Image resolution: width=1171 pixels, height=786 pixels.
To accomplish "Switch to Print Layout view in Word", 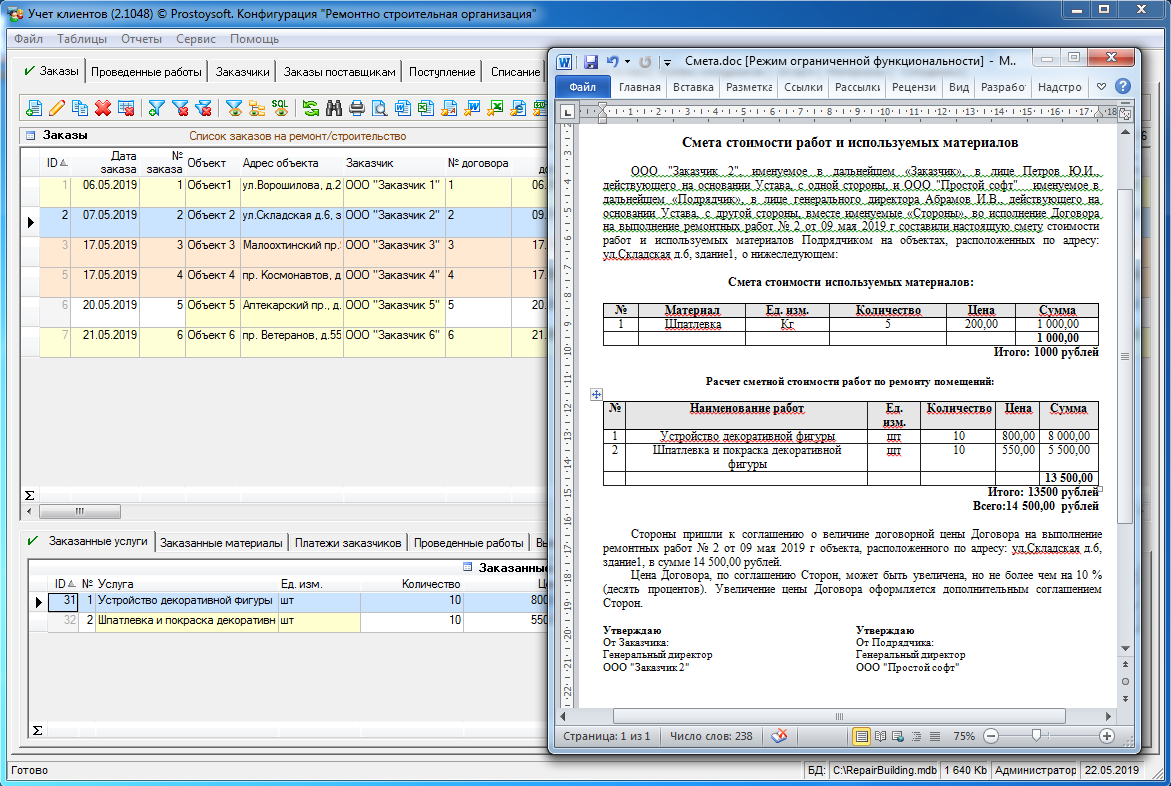I will click(x=860, y=736).
